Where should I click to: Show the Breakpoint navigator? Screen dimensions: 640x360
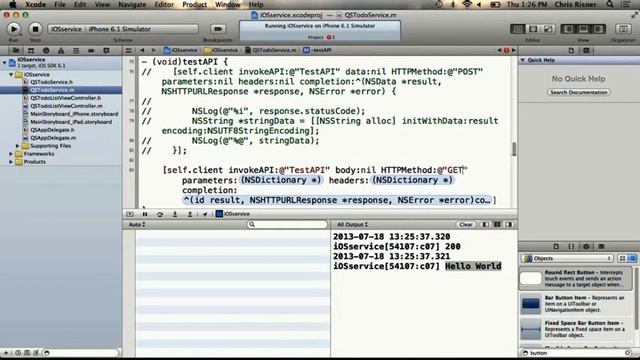[91, 51]
